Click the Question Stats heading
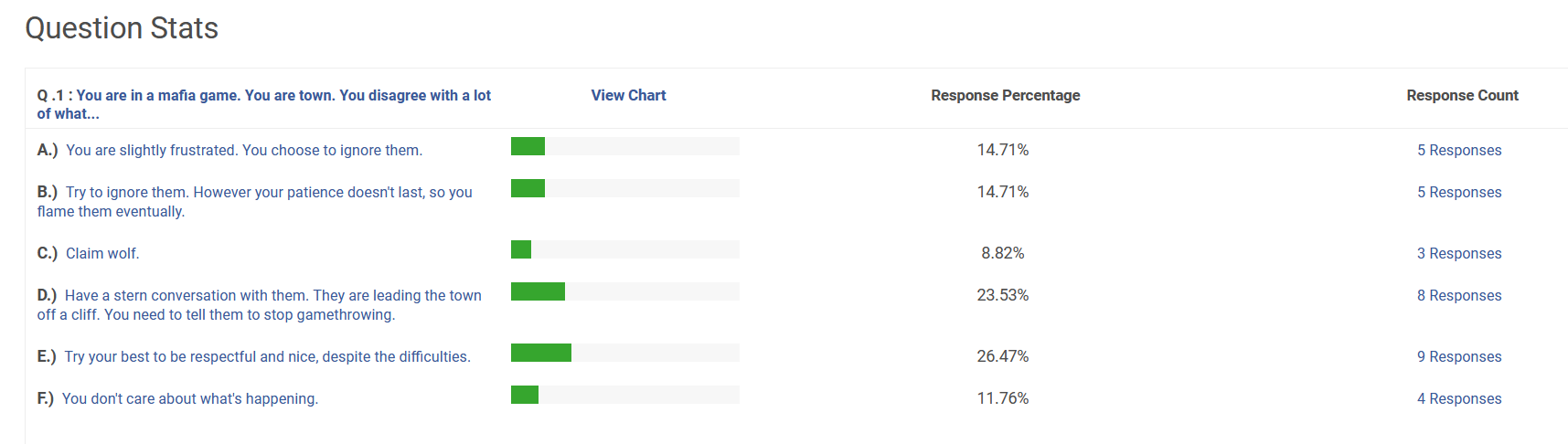This screenshot has width=1568, height=444. coord(122,28)
